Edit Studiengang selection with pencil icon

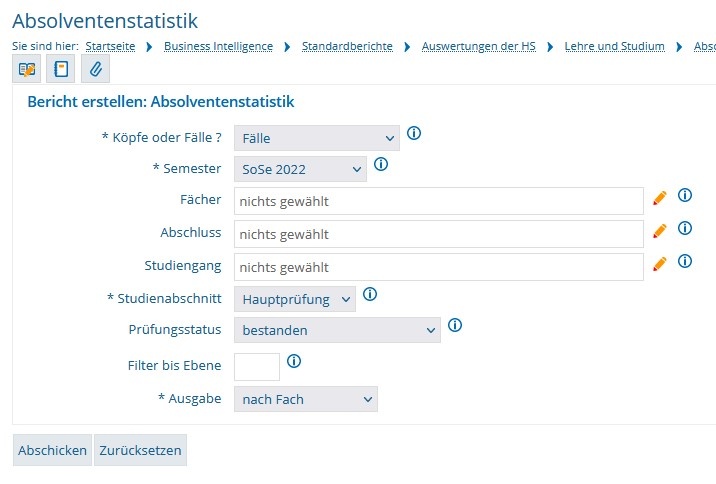coord(659,265)
